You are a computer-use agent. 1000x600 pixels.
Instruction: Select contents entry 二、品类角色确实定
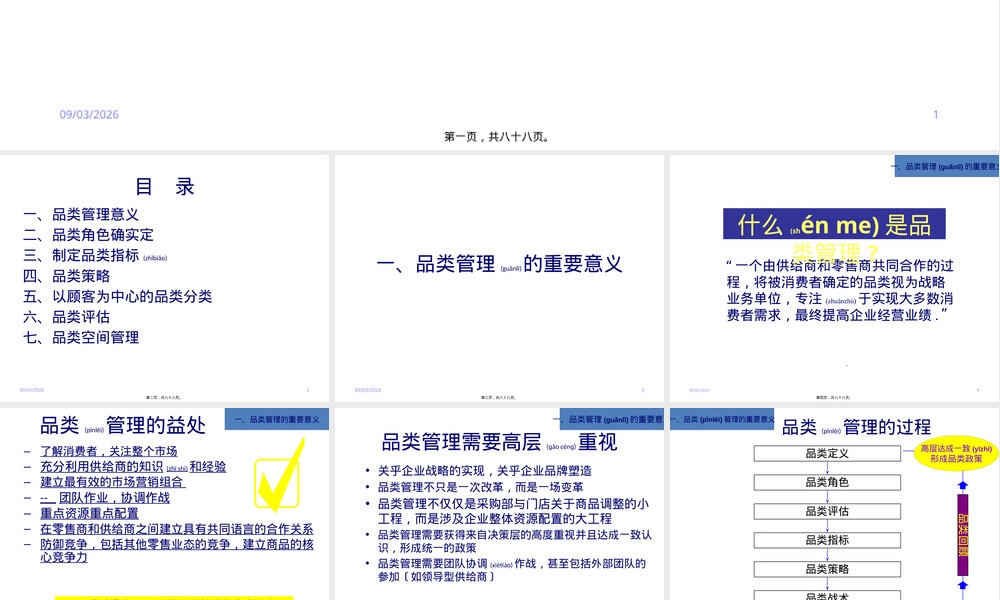click(x=89, y=235)
